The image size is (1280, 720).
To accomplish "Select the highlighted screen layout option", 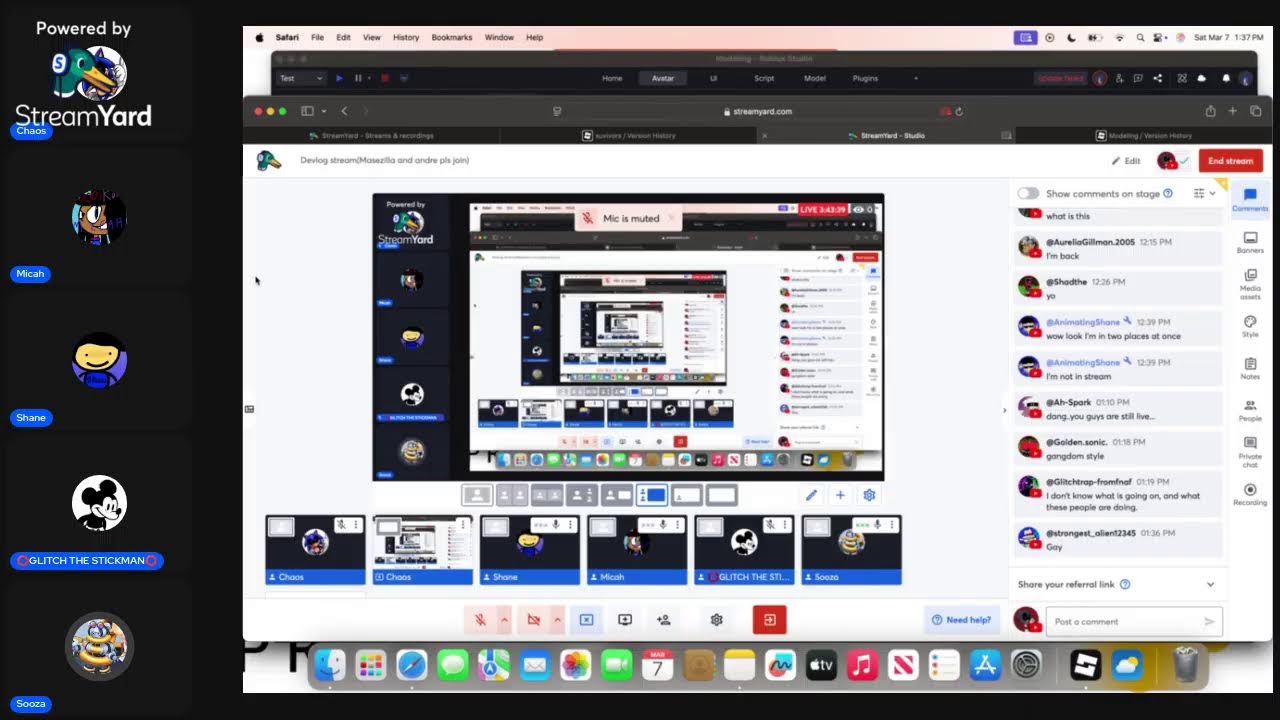I will click(x=652, y=495).
